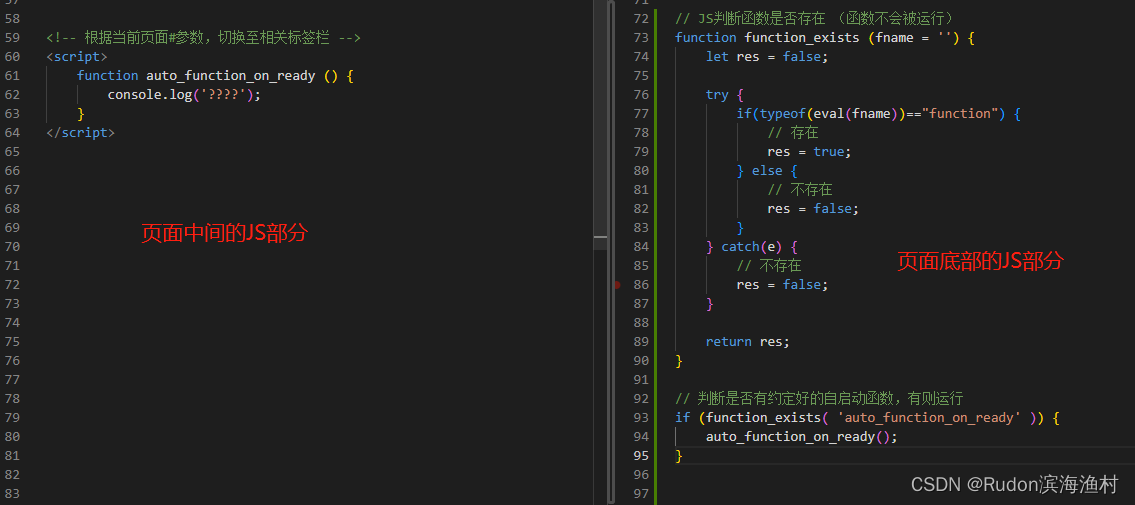This screenshot has width=1135, height=505.
Task: Click function_exists name in line 73 declaration
Action: tap(802, 38)
